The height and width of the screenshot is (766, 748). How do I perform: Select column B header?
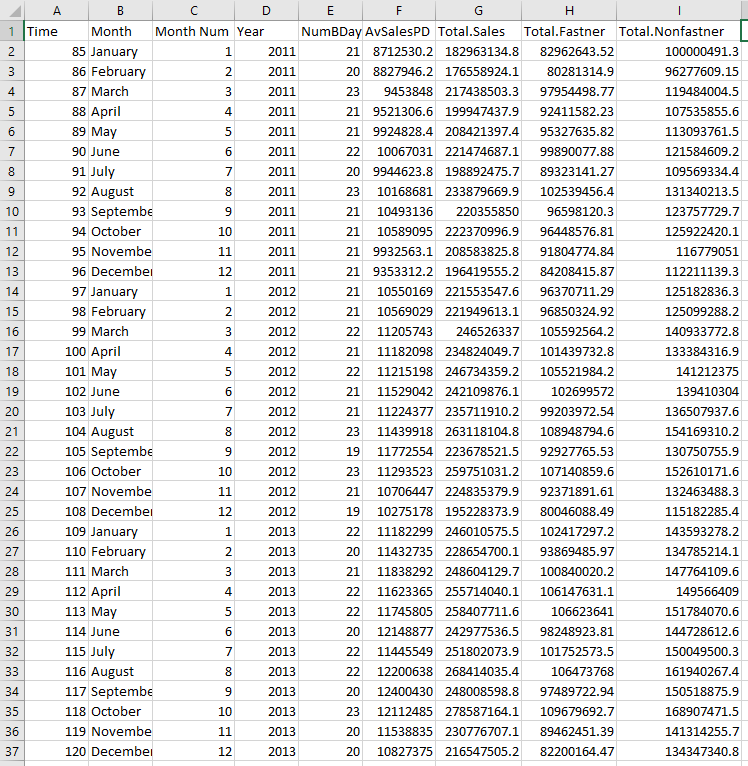click(120, 10)
